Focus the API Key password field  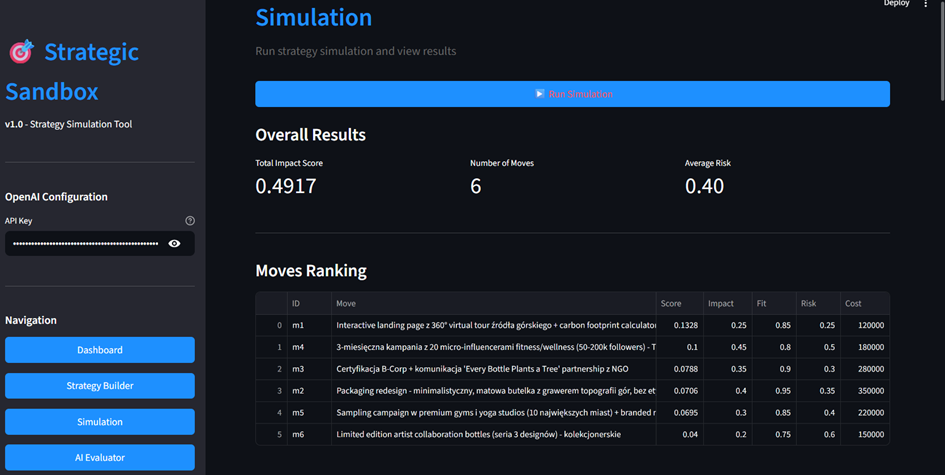click(x=86, y=244)
